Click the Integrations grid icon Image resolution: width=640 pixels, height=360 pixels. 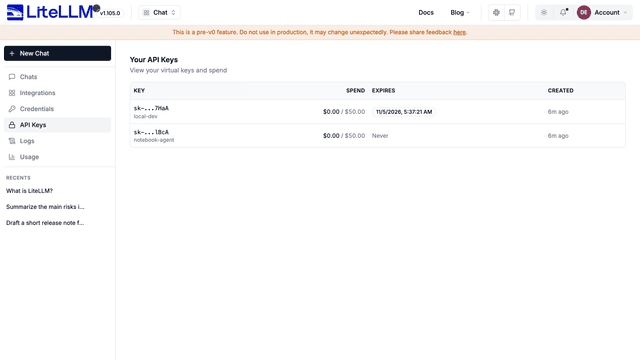pos(12,93)
